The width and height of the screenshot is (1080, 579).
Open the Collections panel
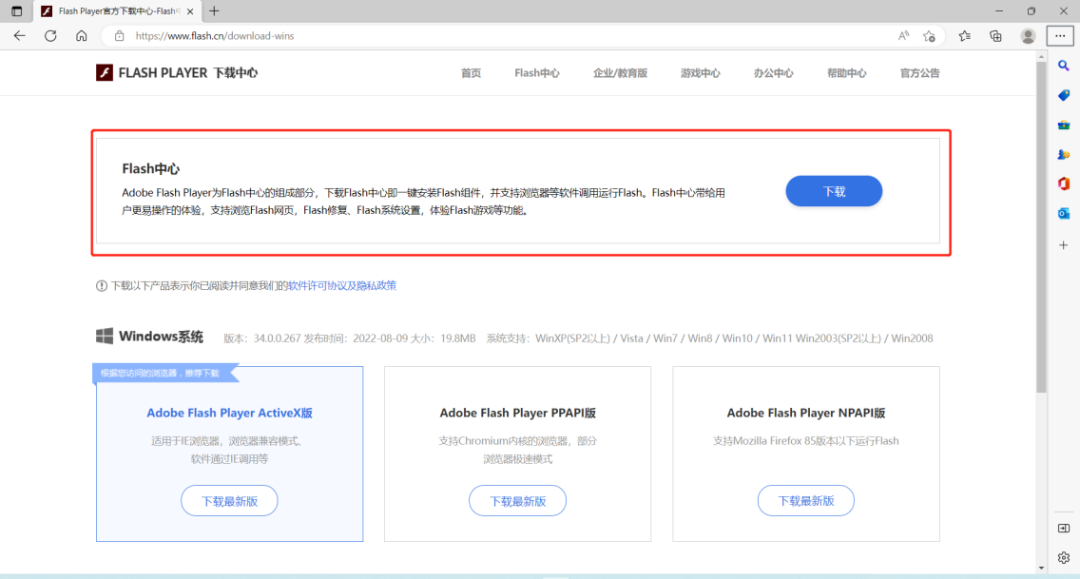(995, 36)
